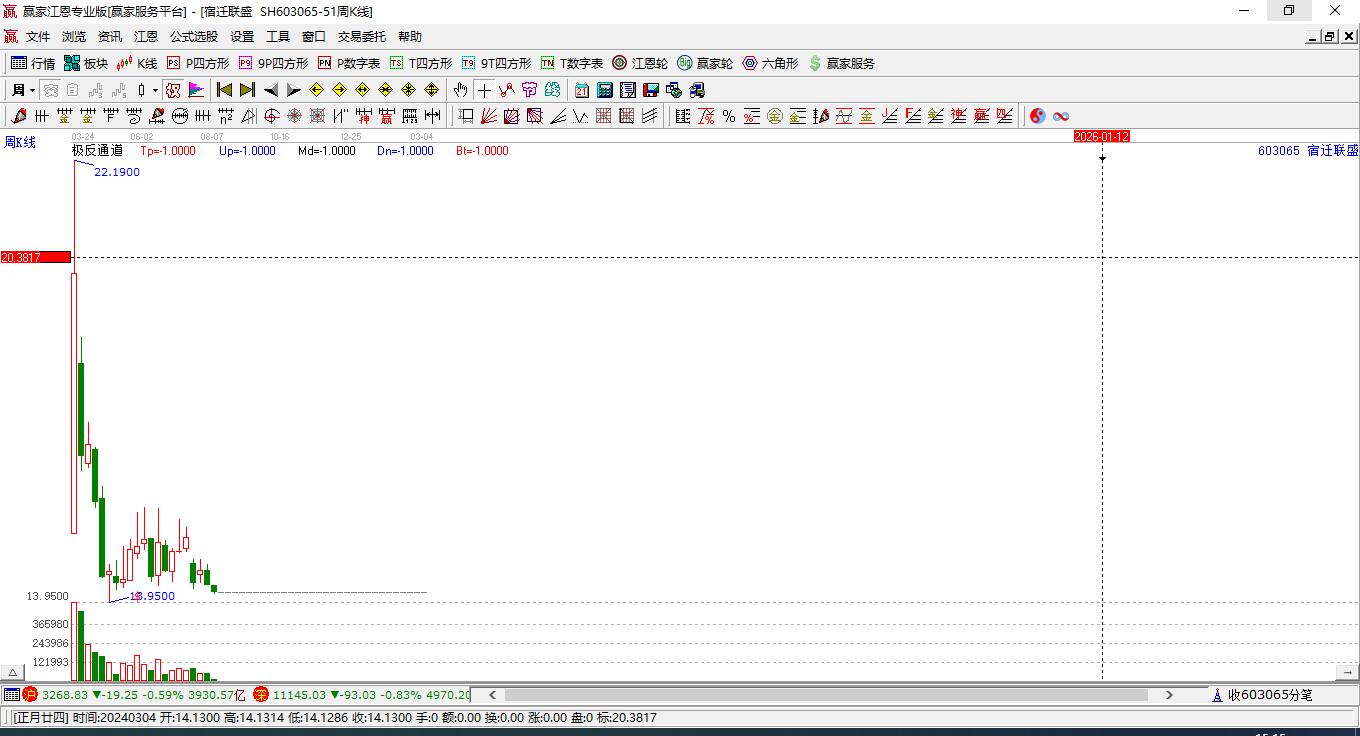Open the 六角形 hexagon tool
The image size is (1360, 736).
click(770, 63)
